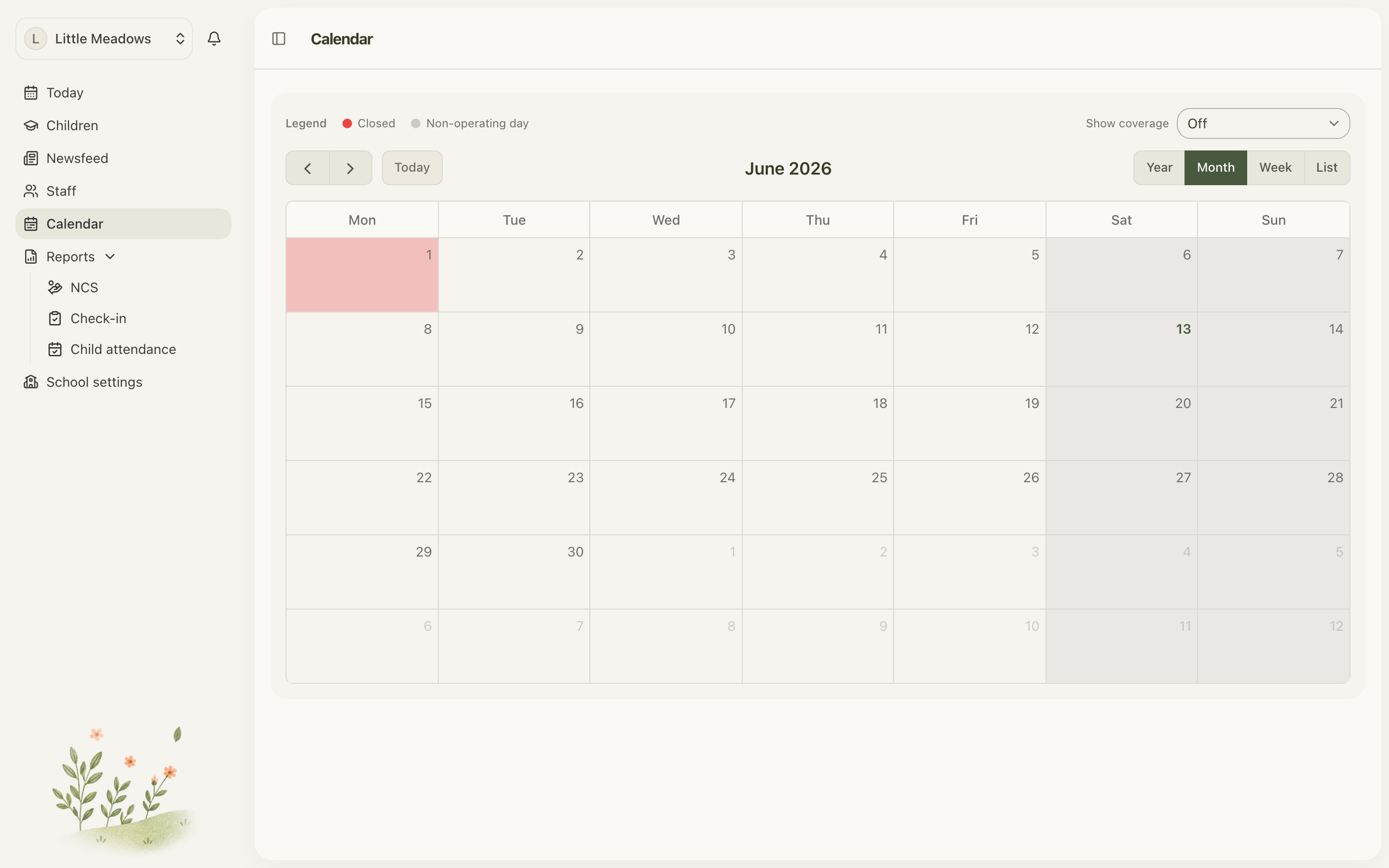Click the School settings building icon
Image resolution: width=1389 pixels, height=868 pixels.
click(31, 382)
